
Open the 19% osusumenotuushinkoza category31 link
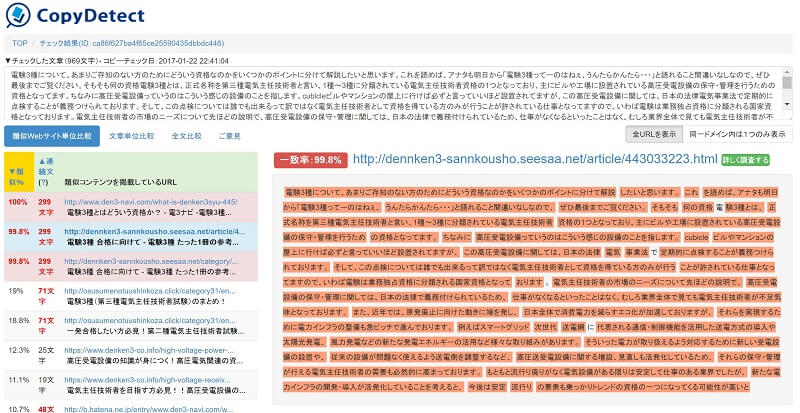click(150, 290)
